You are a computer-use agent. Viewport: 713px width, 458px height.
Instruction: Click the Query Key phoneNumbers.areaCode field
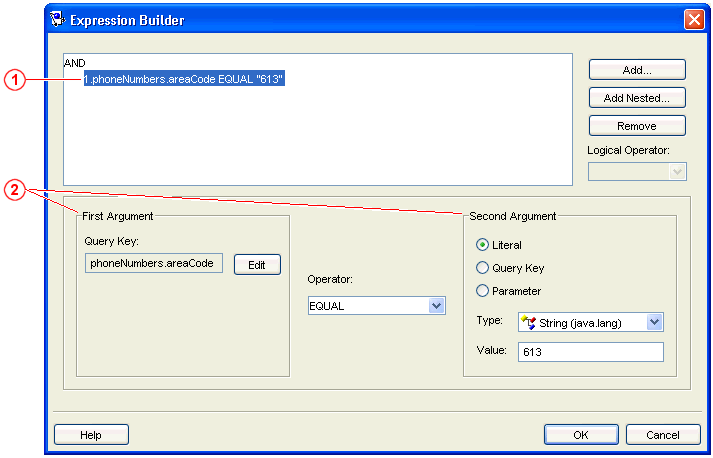pos(154,264)
